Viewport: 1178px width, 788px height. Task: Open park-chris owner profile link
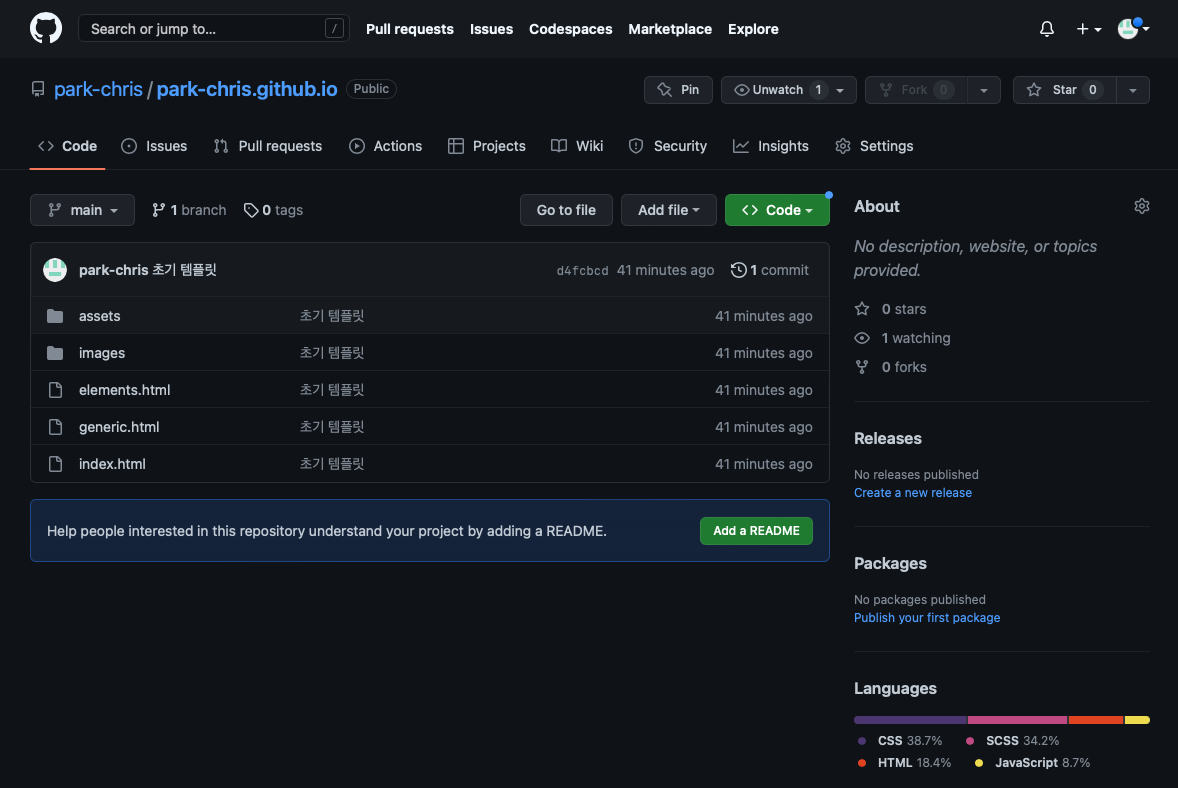point(98,89)
